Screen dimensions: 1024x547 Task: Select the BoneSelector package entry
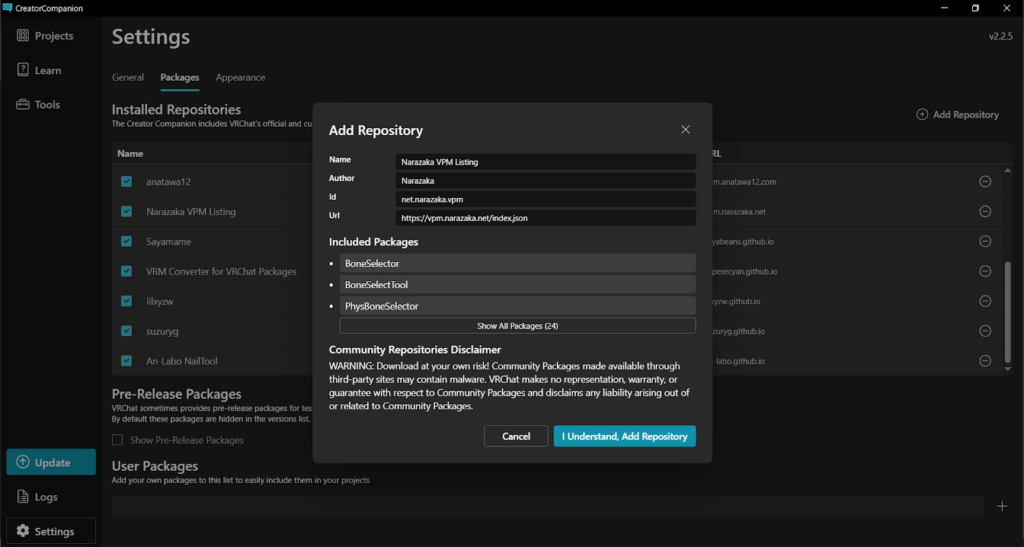[x=517, y=264]
